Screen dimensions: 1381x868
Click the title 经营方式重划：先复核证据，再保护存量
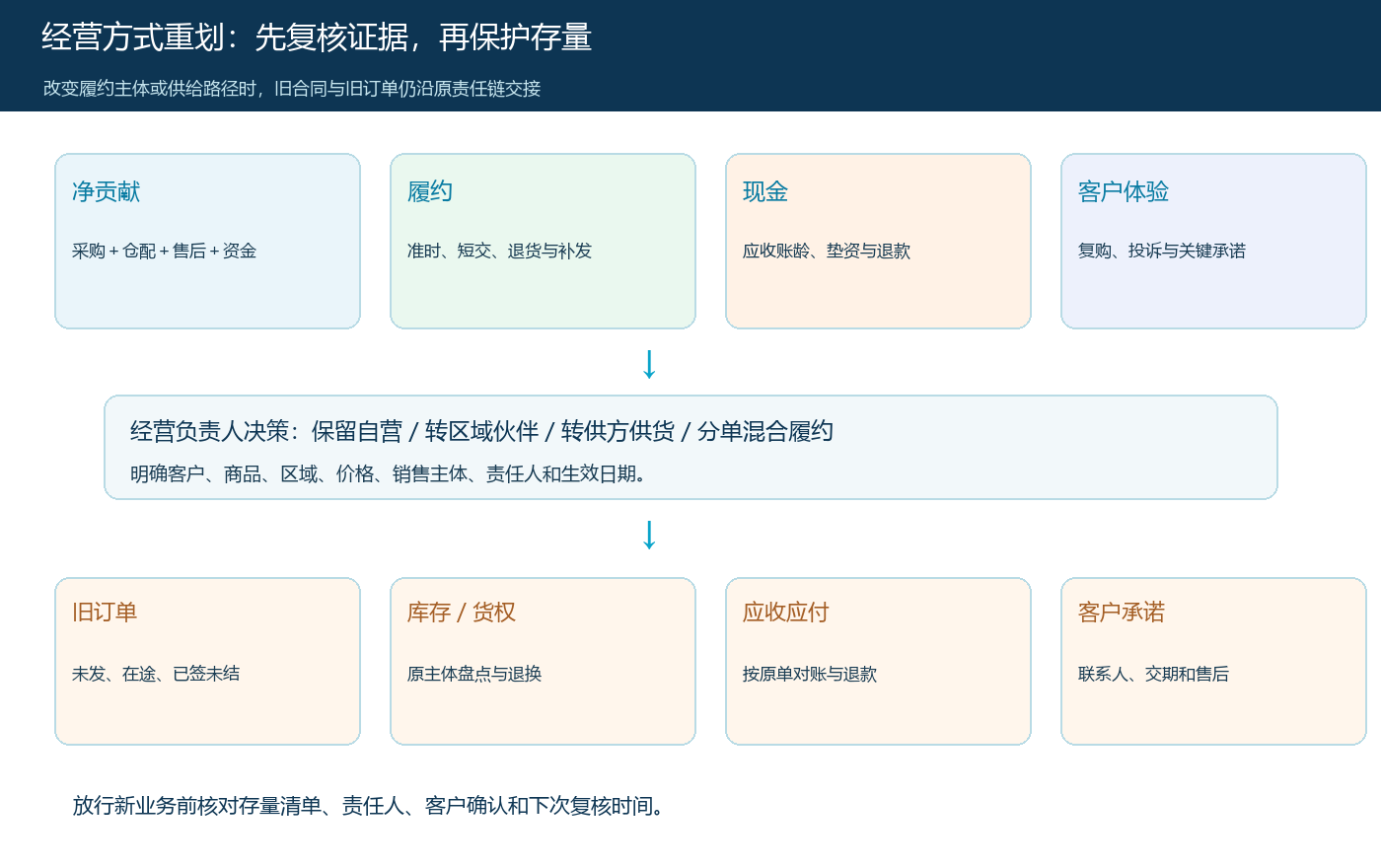[x=317, y=37]
